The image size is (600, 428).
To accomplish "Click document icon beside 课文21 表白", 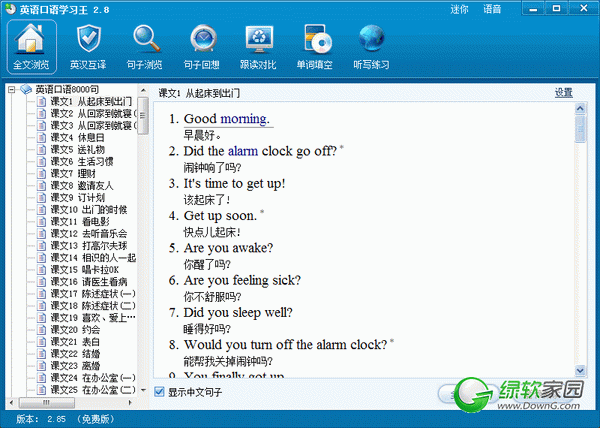I will pos(41,342).
